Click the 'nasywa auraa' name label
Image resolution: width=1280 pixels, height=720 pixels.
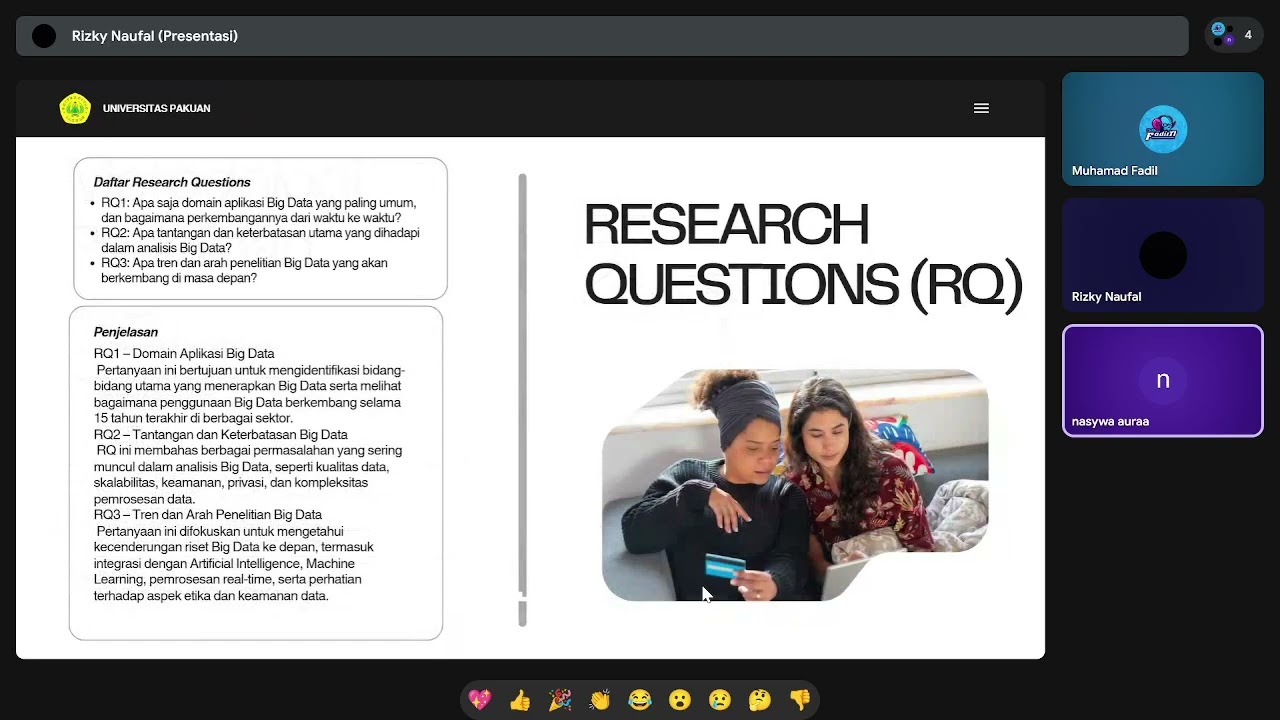[x=1110, y=422]
